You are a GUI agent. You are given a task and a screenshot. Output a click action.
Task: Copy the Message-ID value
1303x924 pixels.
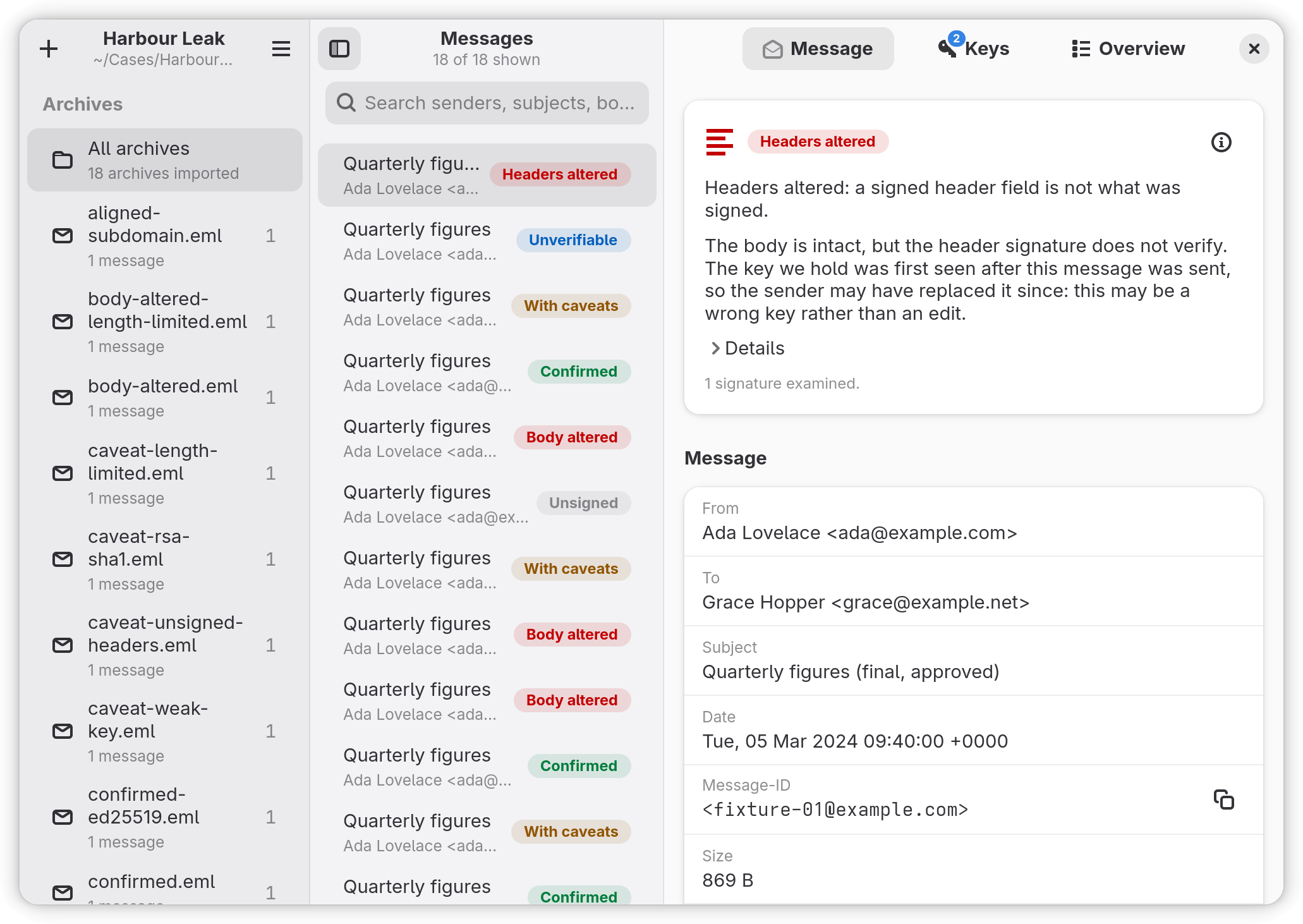1223,799
